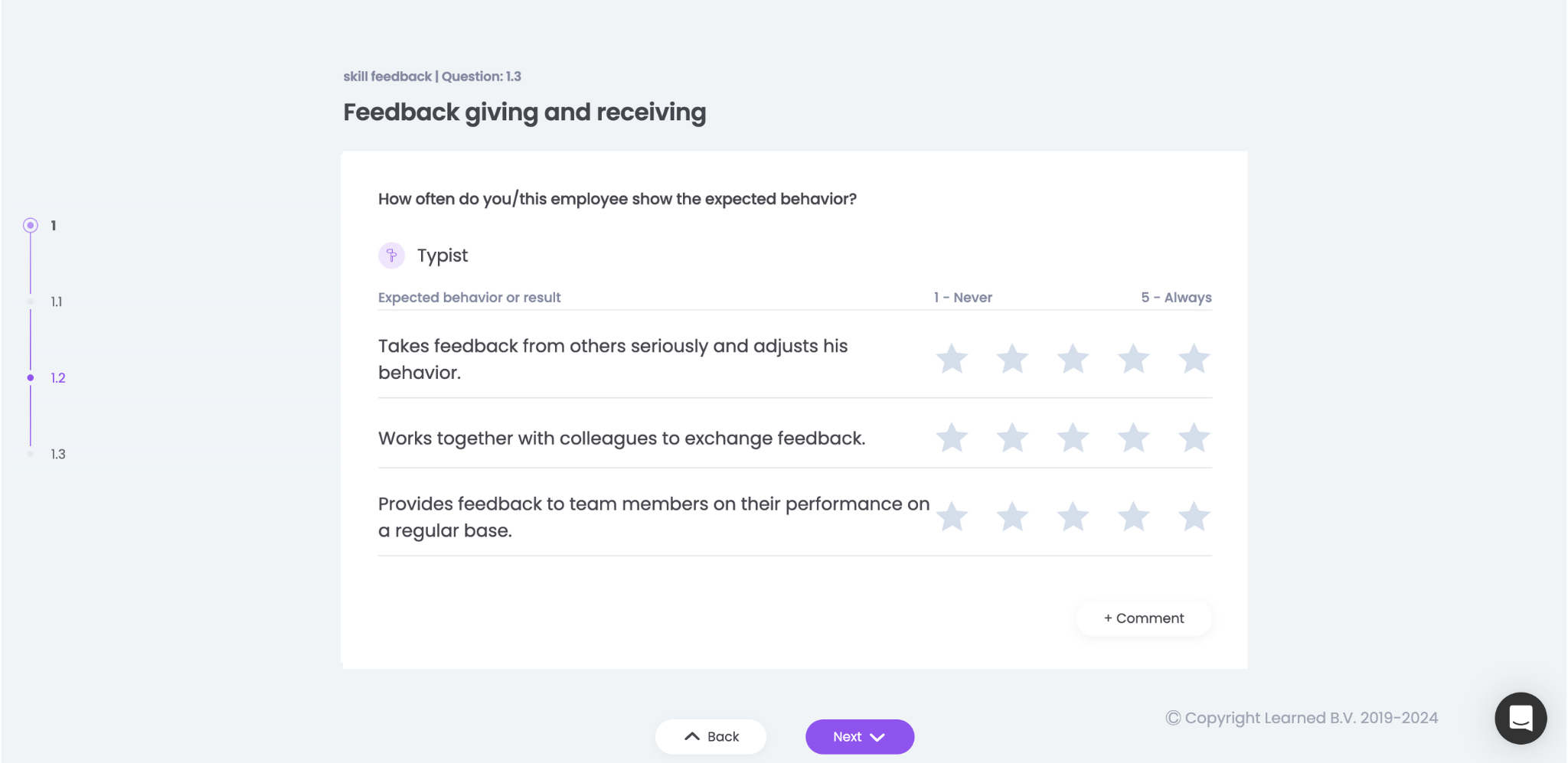This screenshot has width=1568, height=763.
Task: Open the chat support widget
Action: click(1520, 718)
